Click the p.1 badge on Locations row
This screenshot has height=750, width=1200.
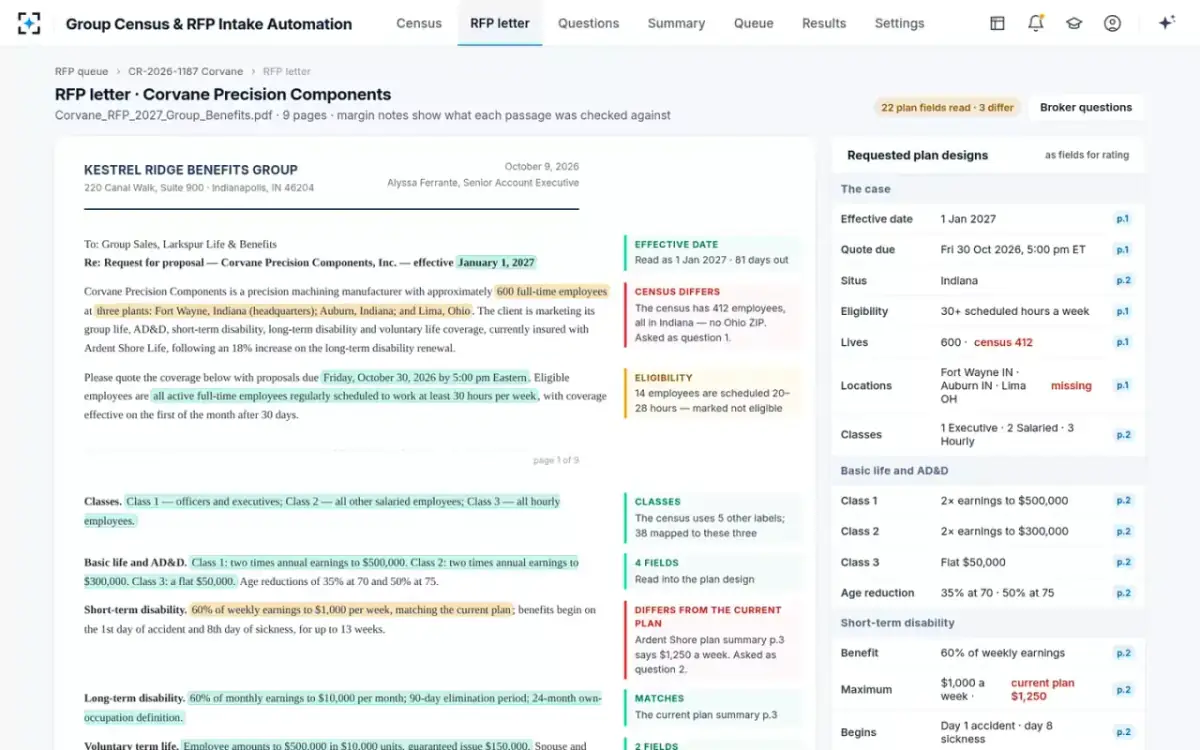click(x=1123, y=385)
